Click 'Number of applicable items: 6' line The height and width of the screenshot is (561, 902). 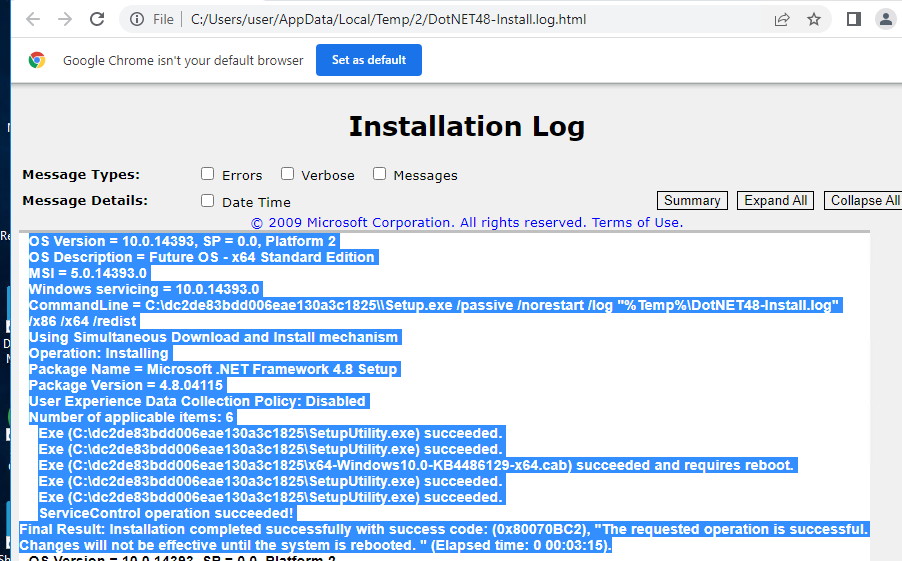click(x=131, y=417)
